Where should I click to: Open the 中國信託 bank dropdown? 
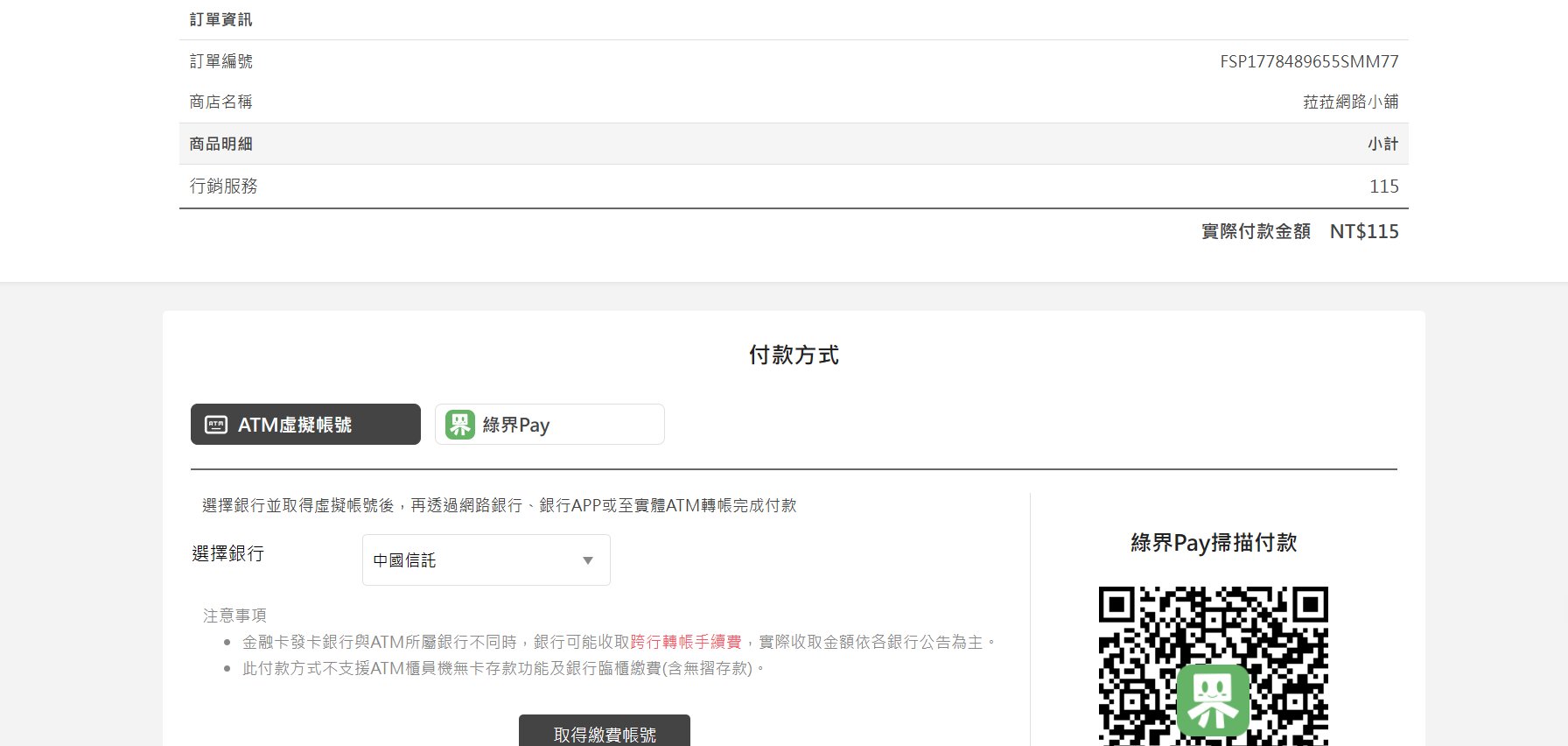486,560
